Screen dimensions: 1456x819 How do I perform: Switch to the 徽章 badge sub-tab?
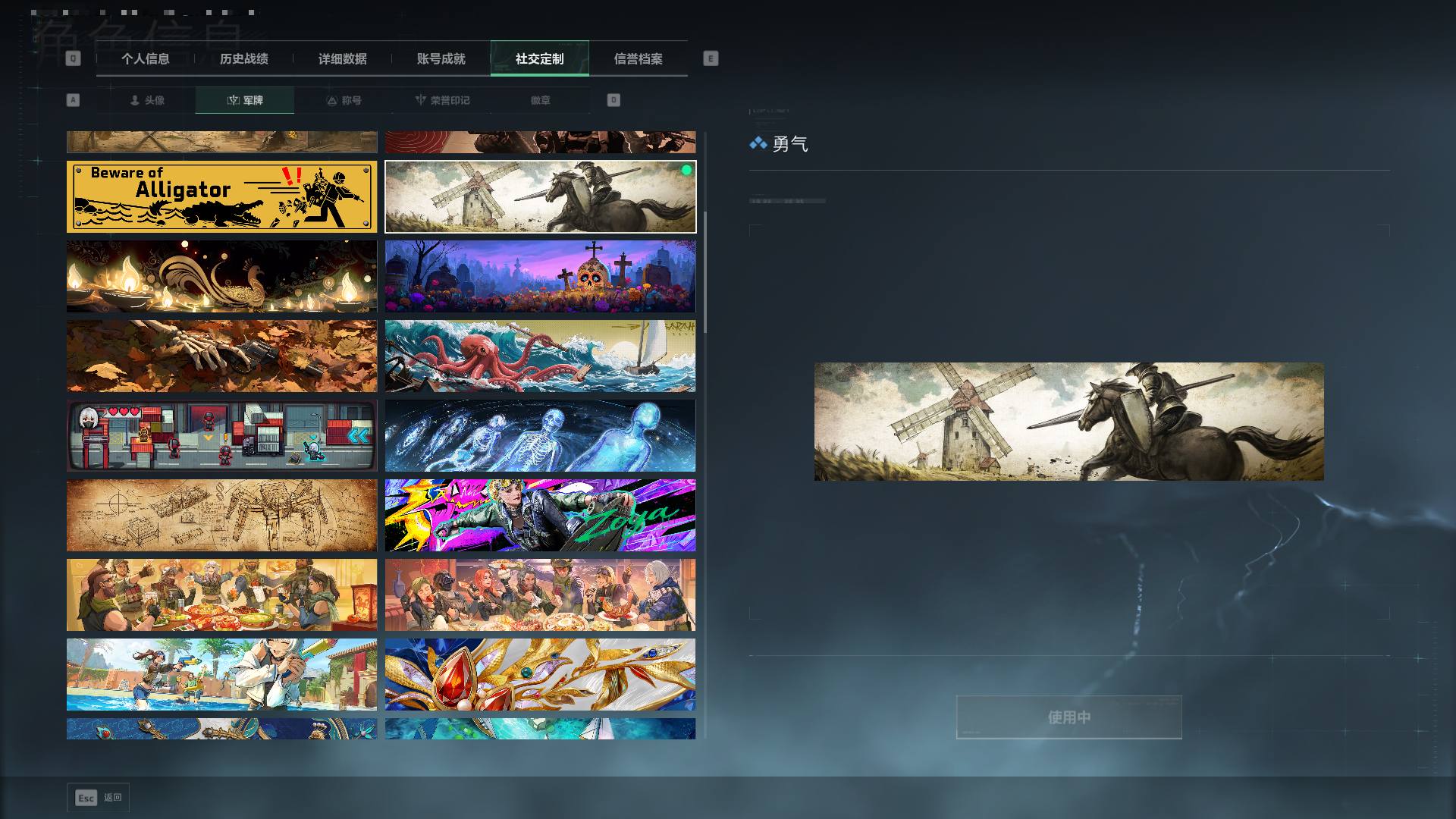click(541, 100)
